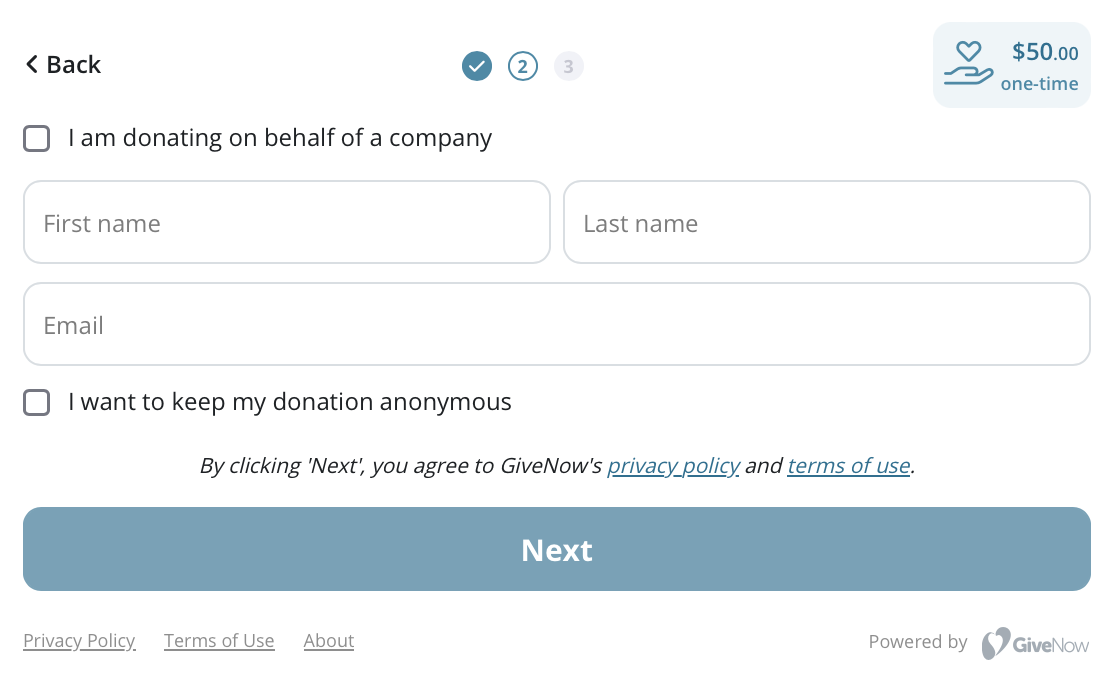Enable 'I want to keep my donation anonymous'

click(x=36, y=402)
